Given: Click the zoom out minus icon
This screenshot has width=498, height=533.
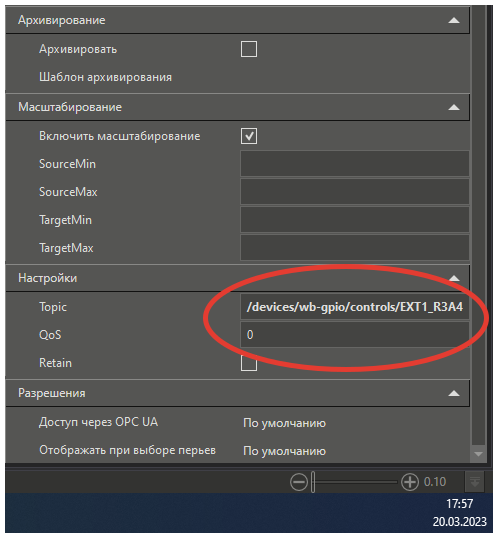Looking at the screenshot, I should [x=299, y=482].
